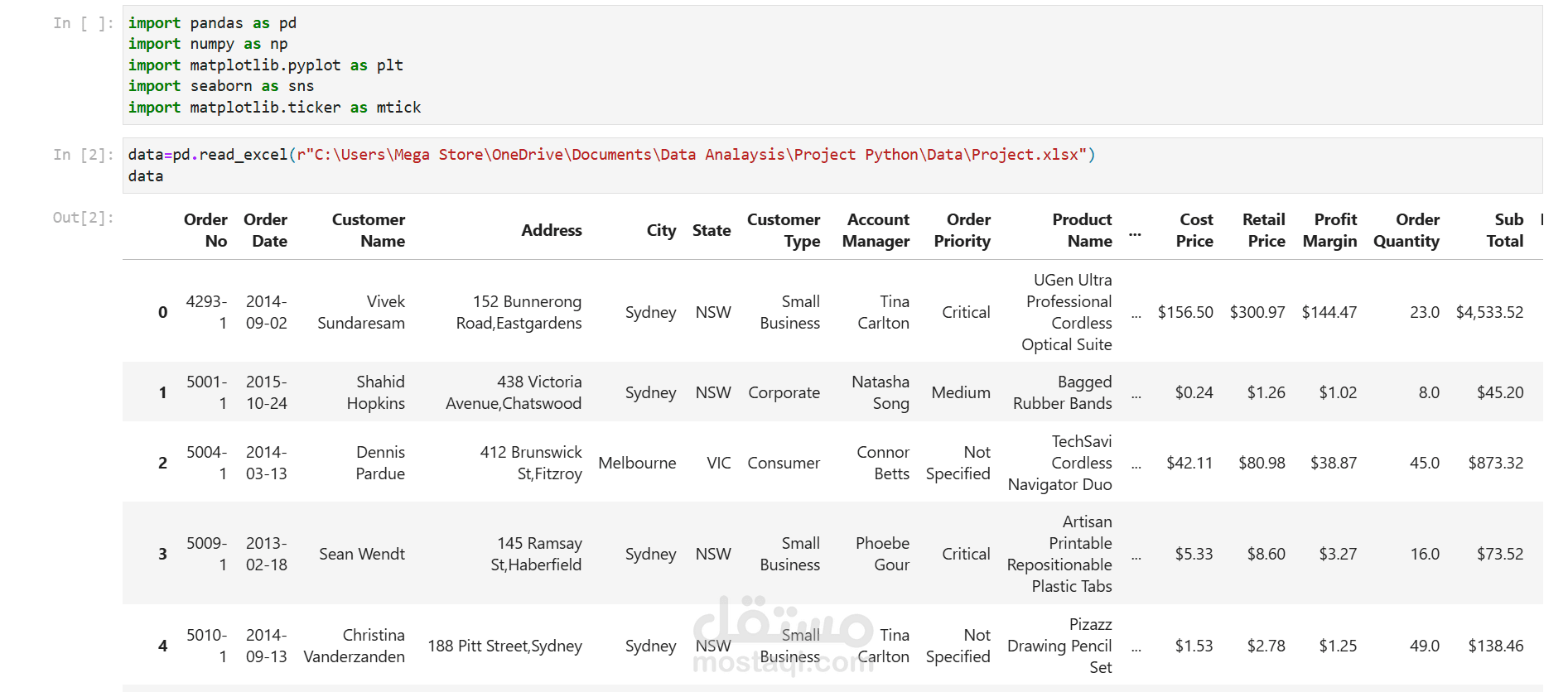Select the 'Vivek Sundaresam' customer cell
Screen dimensions: 1568x692
click(361, 312)
